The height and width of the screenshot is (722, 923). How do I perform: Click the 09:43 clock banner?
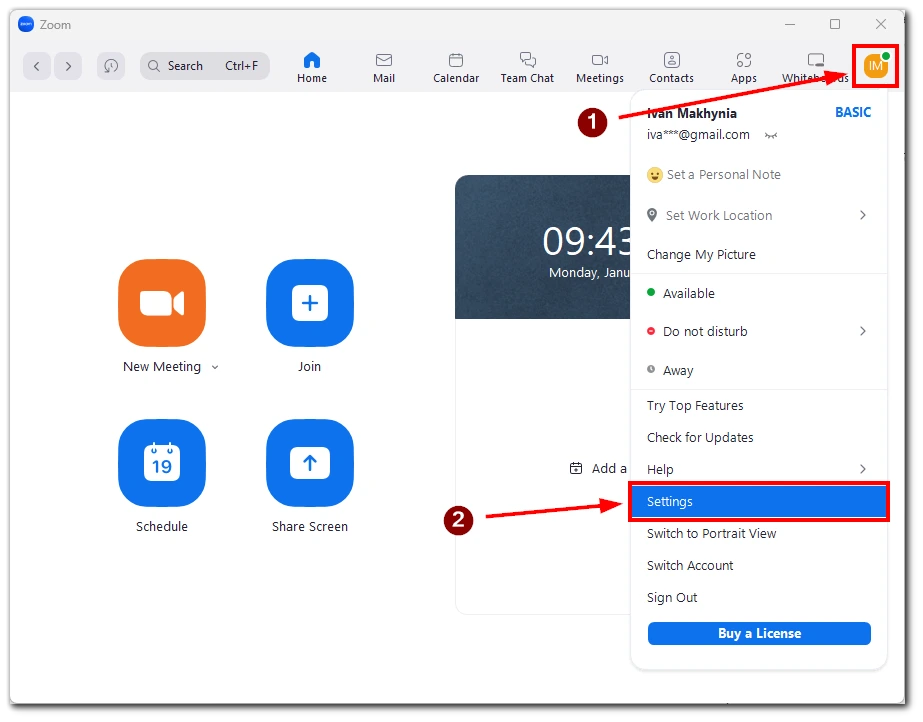click(x=542, y=247)
